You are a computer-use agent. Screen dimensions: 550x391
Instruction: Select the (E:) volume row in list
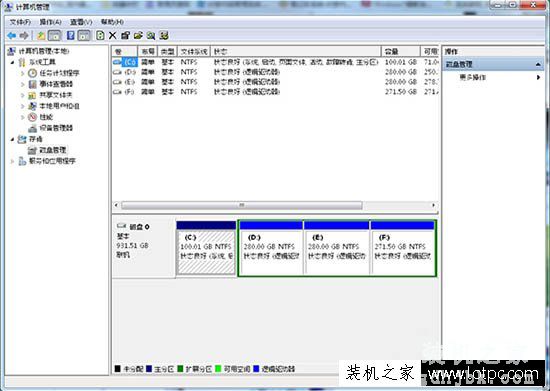(x=275, y=82)
